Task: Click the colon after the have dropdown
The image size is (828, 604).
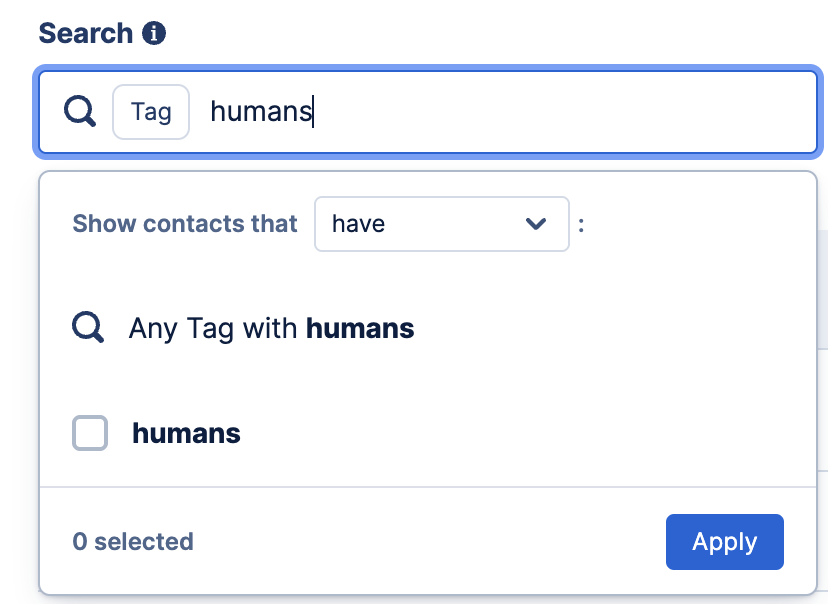Action: coord(581,225)
